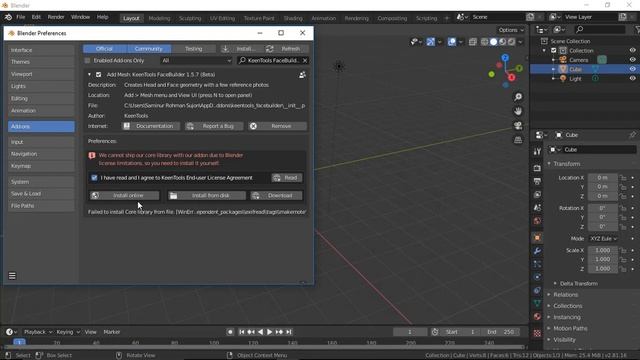Open the Tool properties tab icon
This screenshot has width=640, height=360.
537,151
